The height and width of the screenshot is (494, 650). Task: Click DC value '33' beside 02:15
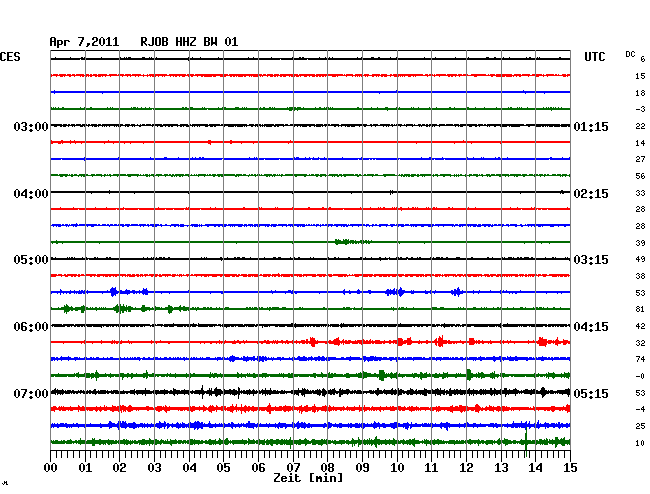(640, 193)
